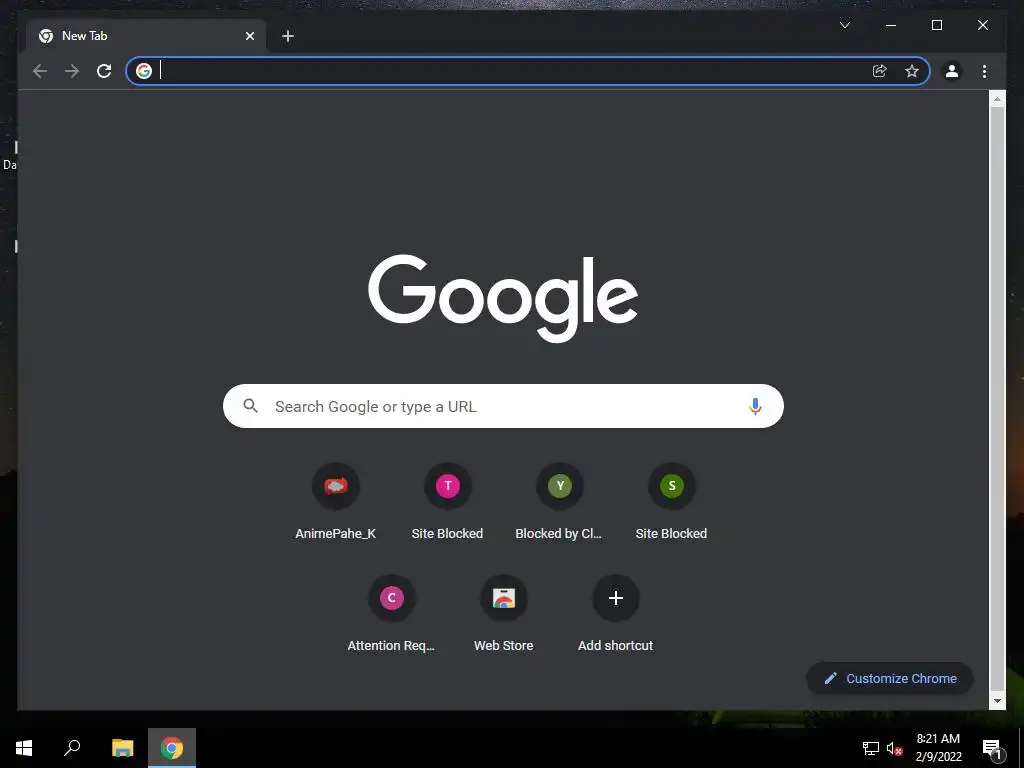
Task: Open the green S Site Blocked shortcut
Action: 671,503
